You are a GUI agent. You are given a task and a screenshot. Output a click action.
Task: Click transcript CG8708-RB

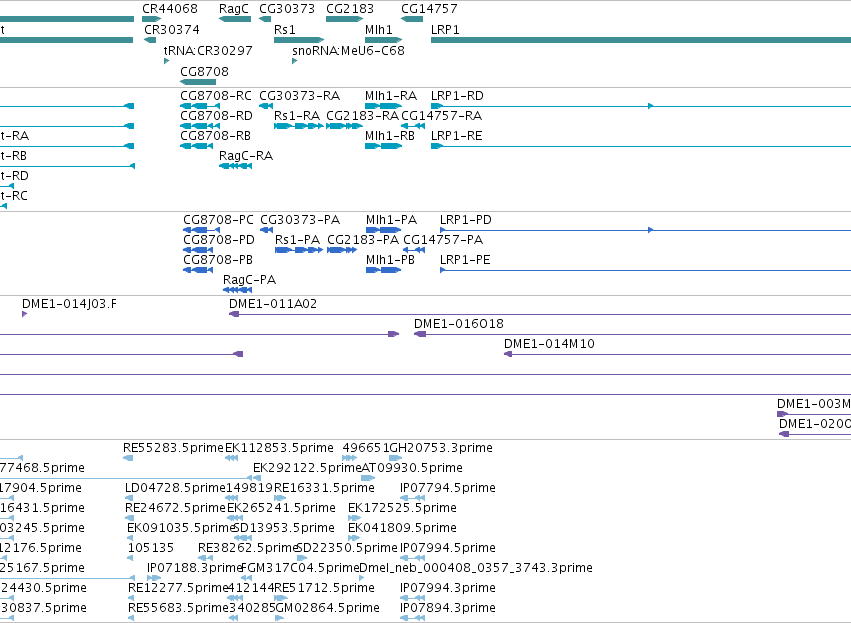[x=215, y=136]
